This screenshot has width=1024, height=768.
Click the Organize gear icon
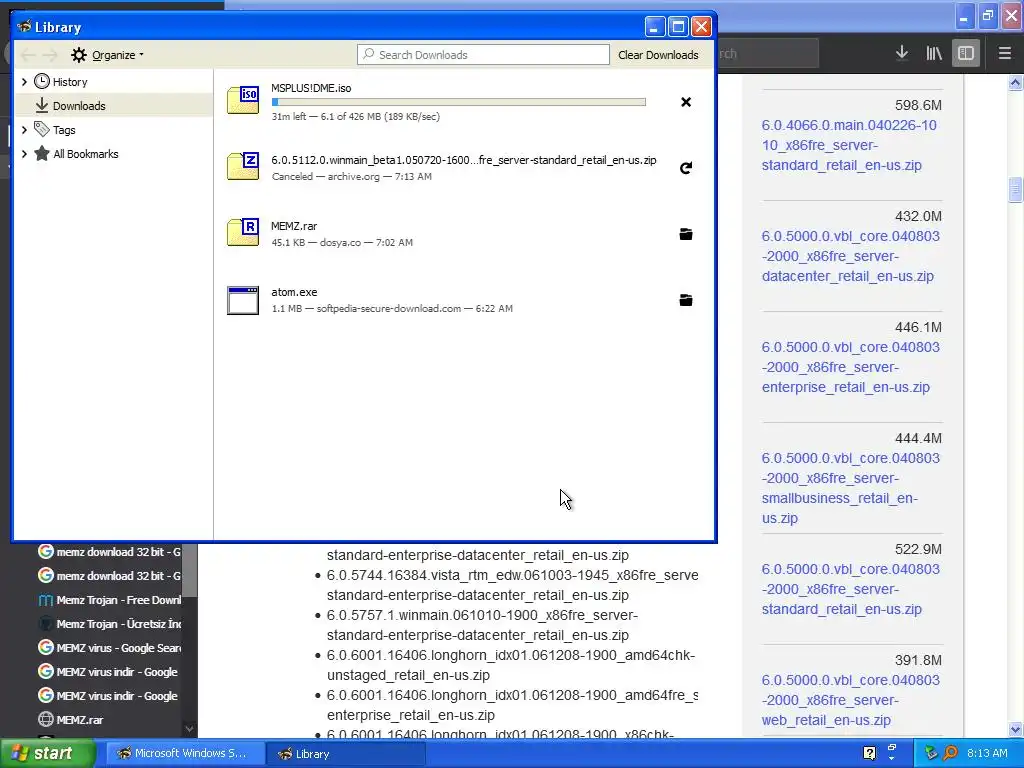pos(79,55)
